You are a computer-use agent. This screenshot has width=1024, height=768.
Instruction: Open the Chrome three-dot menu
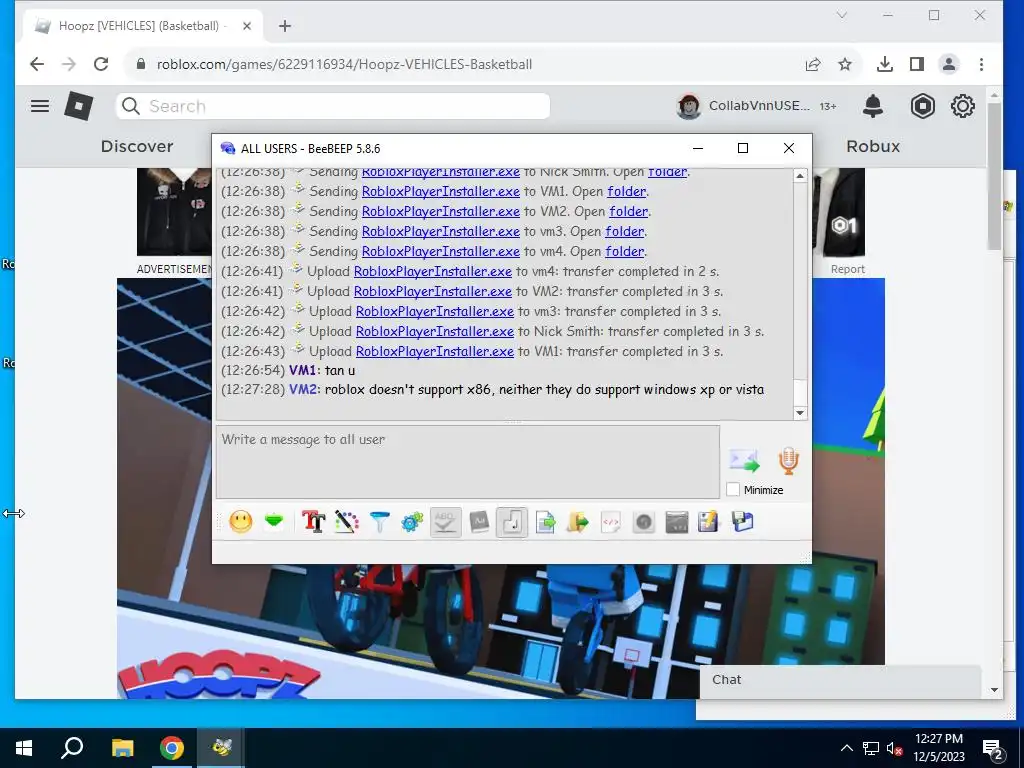[x=982, y=64]
